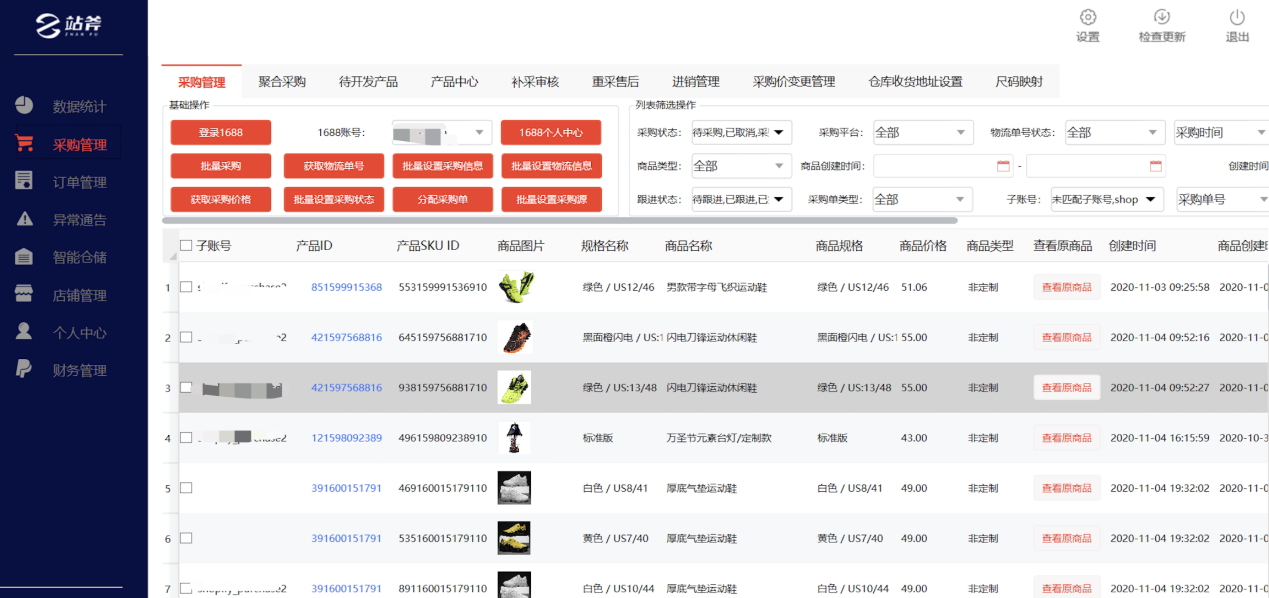Image resolution: width=1269 pixels, height=598 pixels.
Task: Check the checkbox for row 5
Action: point(186,488)
